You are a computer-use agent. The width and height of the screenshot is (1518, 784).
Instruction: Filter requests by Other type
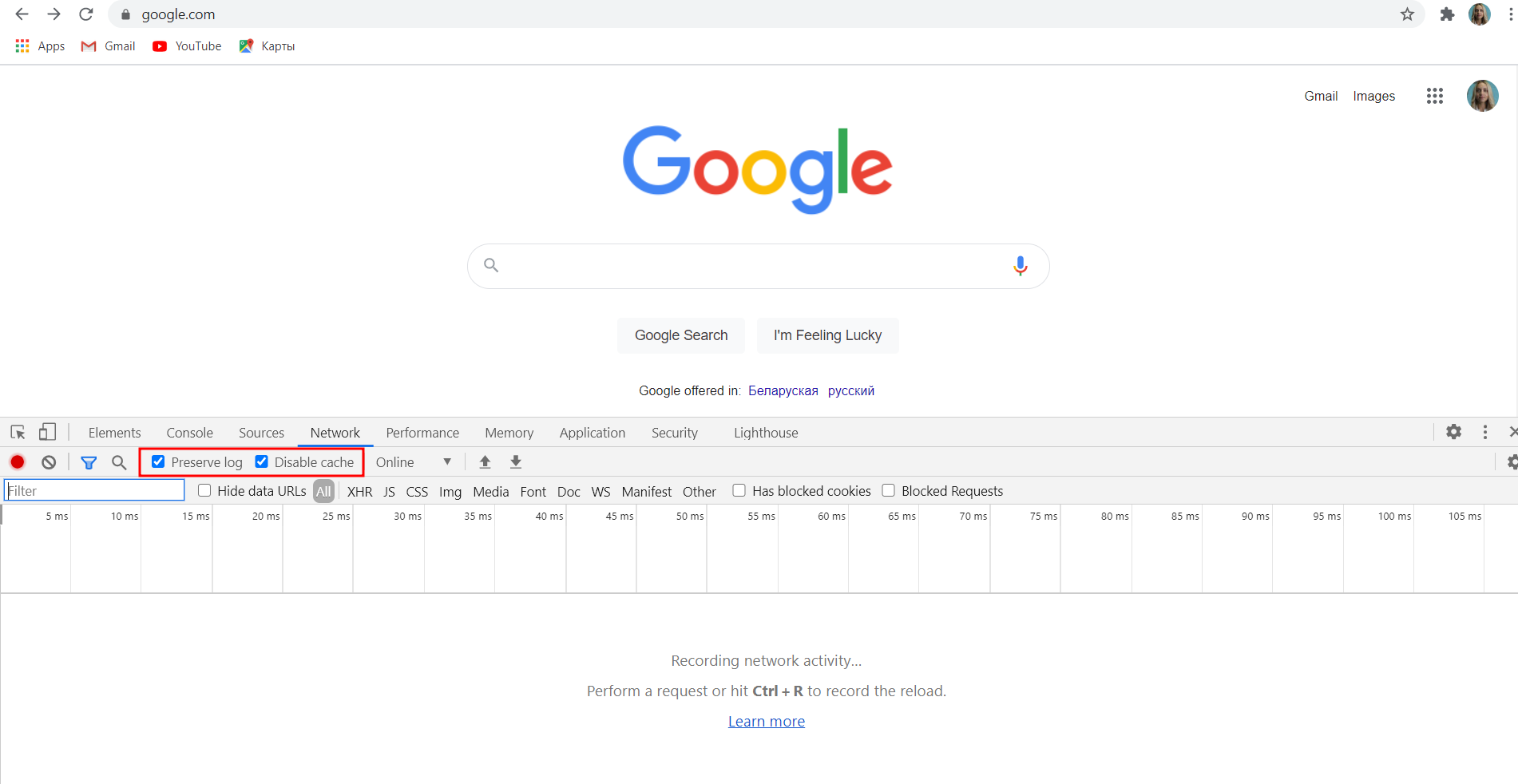tap(699, 491)
